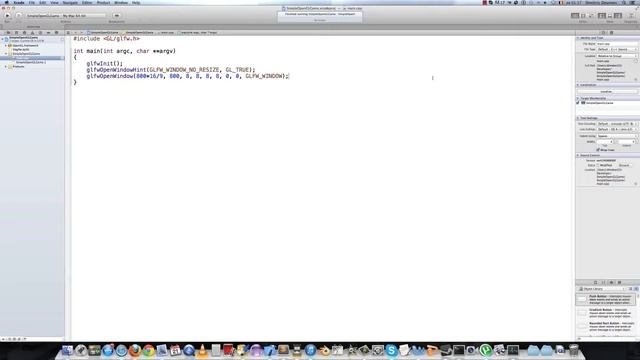
Task: Collapse the Source Control section
Action: click(x=578, y=156)
